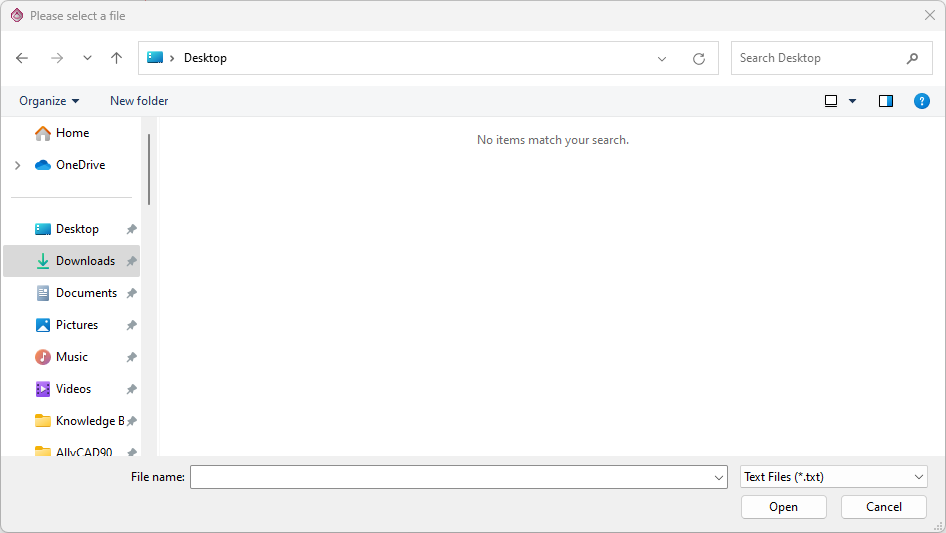The height and width of the screenshot is (533, 946).
Task: Select Downloads in navigation pane
Action: [85, 261]
